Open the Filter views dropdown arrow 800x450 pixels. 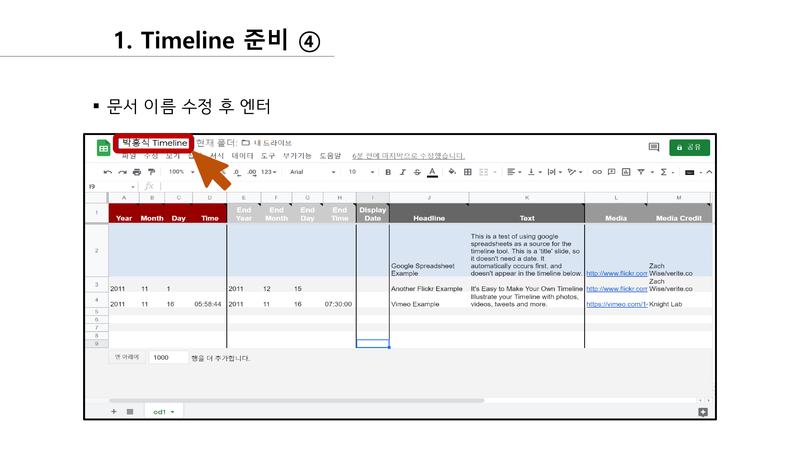[x=652, y=172]
